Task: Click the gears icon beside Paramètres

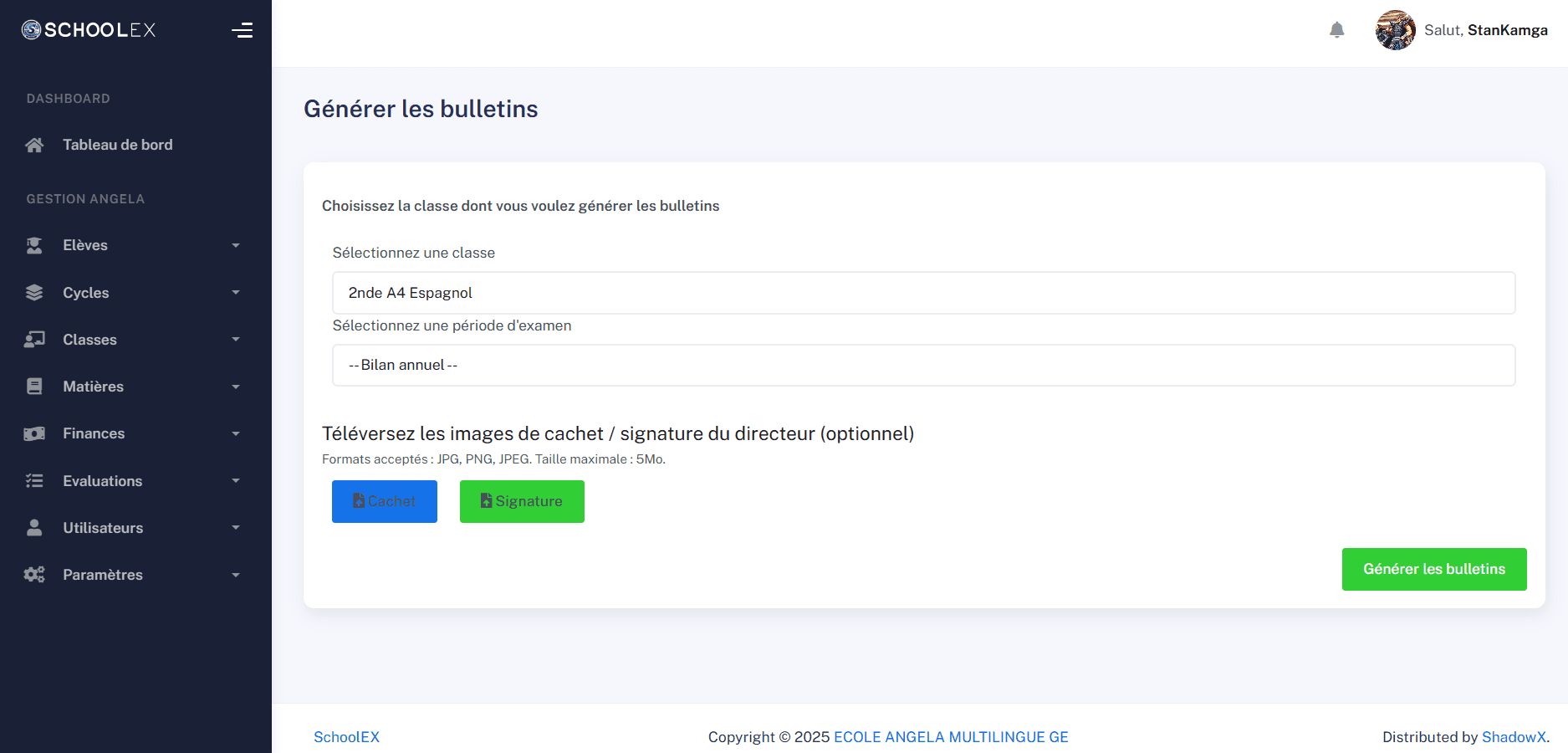Action: [x=34, y=575]
